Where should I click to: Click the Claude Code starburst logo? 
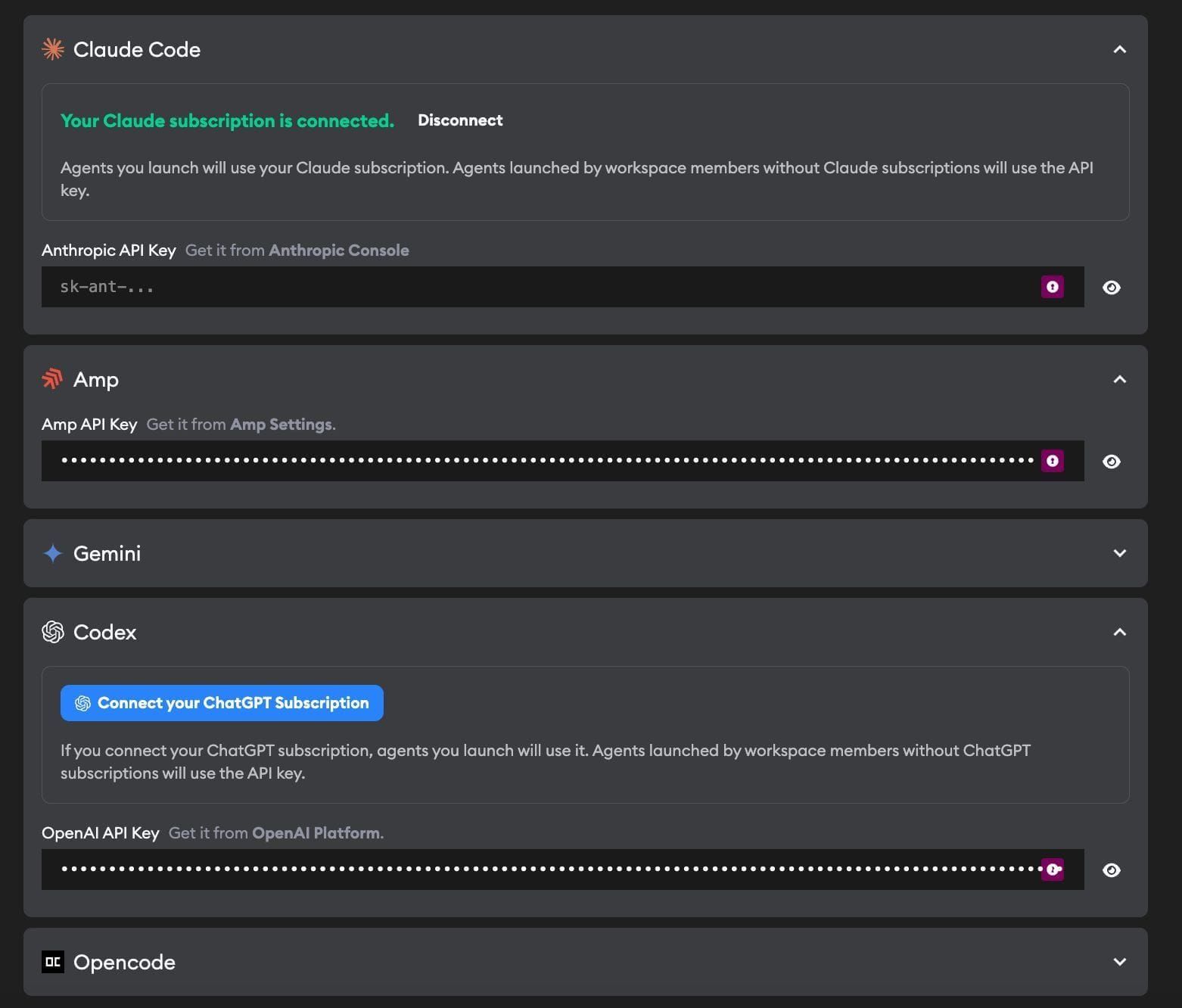pos(53,49)
